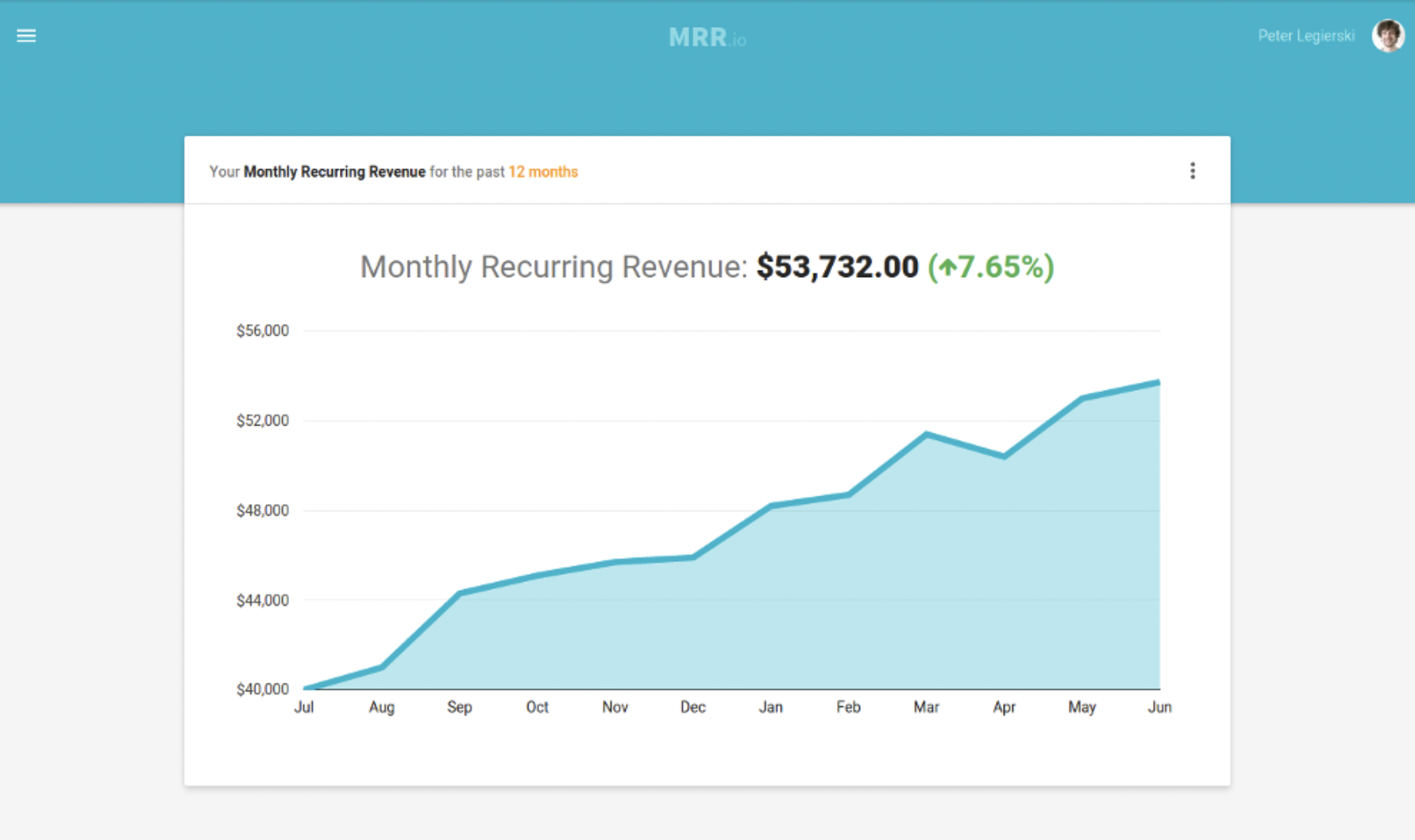This screenshot has width=1415, height=840.
Task: Expand chart options from the three-dot menu
Action: (1193, 171)
